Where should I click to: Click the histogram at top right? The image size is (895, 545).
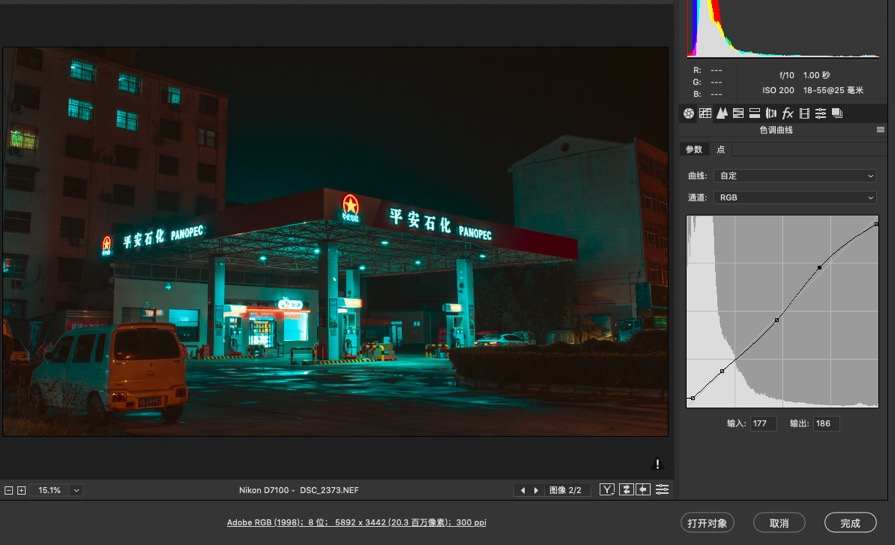click(x=783, y=29)
